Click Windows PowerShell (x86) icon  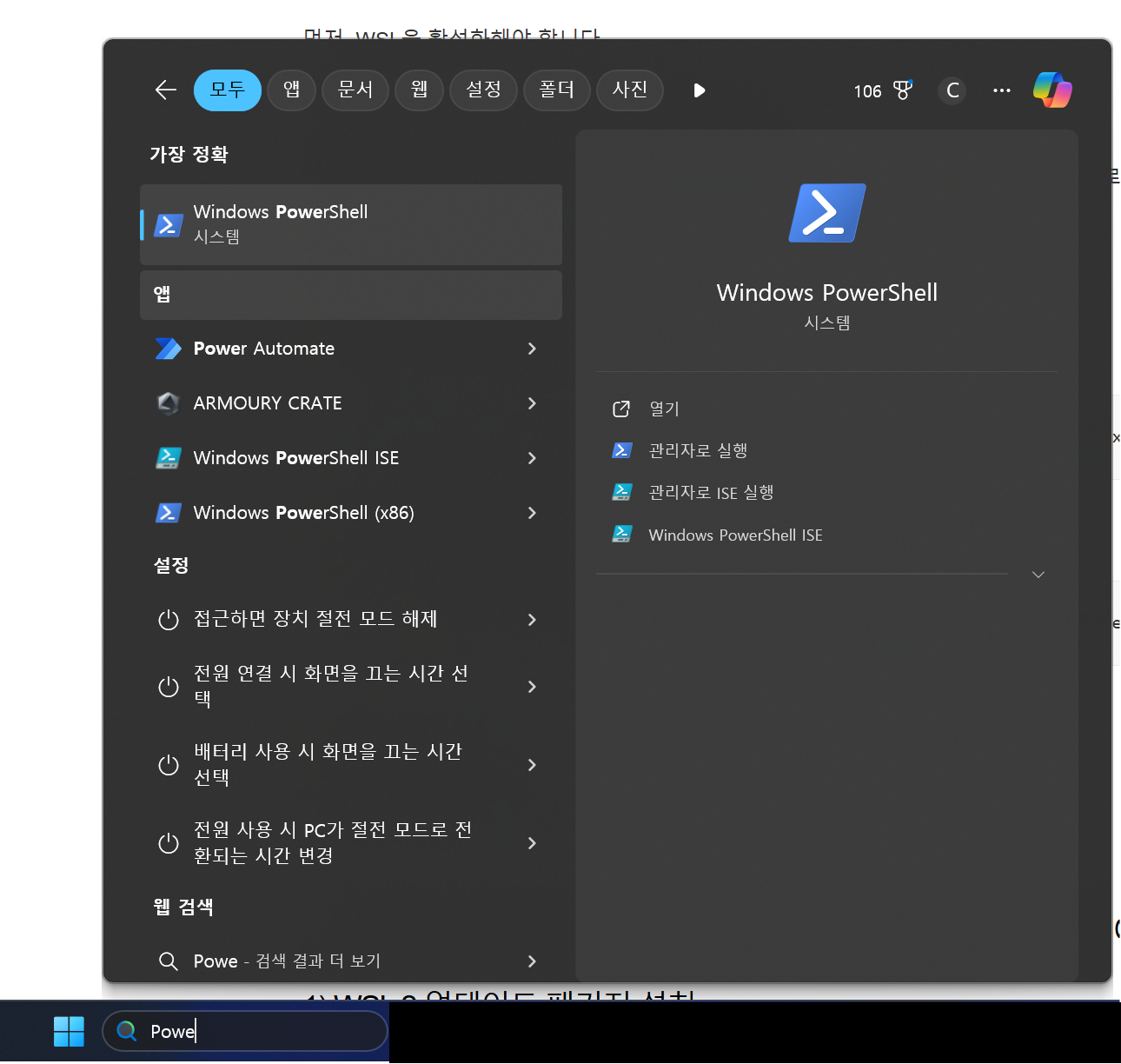tap(169, 513)
